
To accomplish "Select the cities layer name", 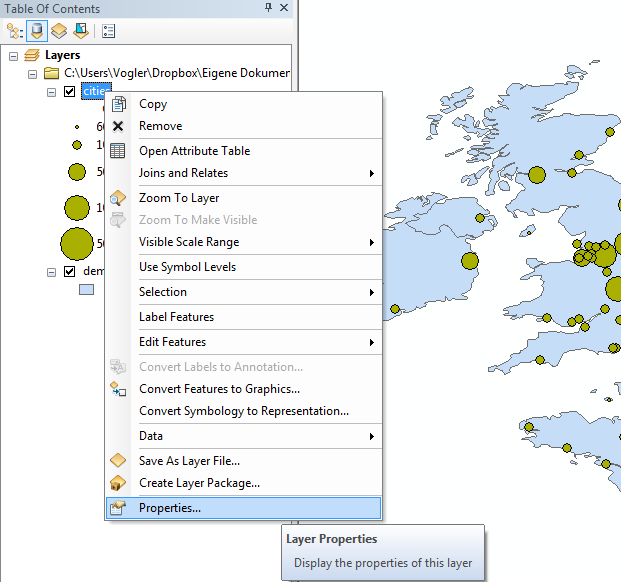I will [x=96, y=91].
